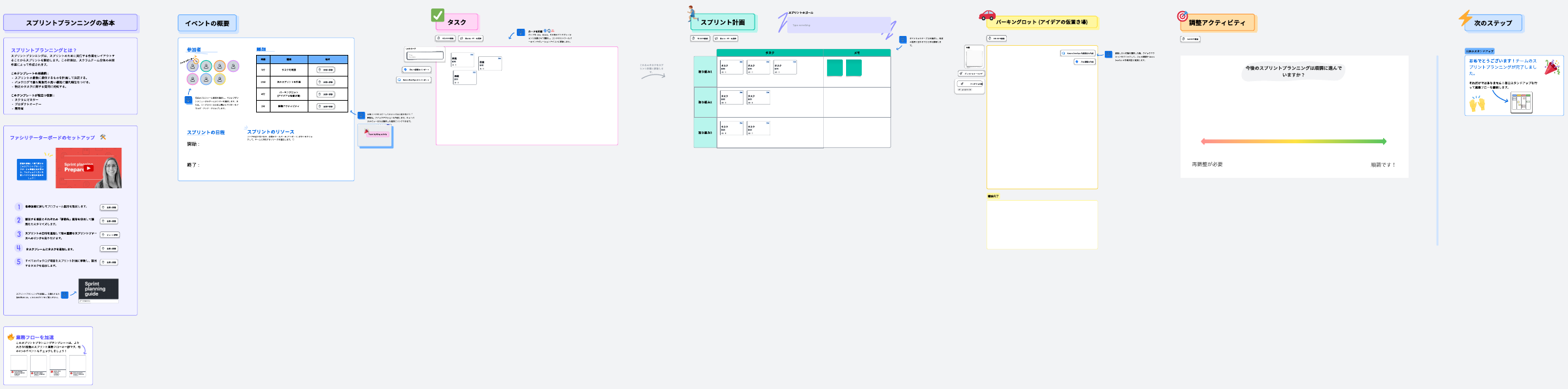Click the red-to-green gradient scale arrow
Image resolution: width=1568 pixels, height=389 pixels.
click(x=1294, y=141)
